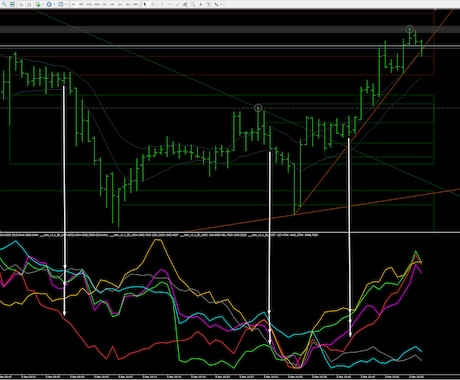Image resolution: width=460 pixels, height=380 pixels.
Task: Switch chart to MN monthly timeframe
Action: point(136,4)
